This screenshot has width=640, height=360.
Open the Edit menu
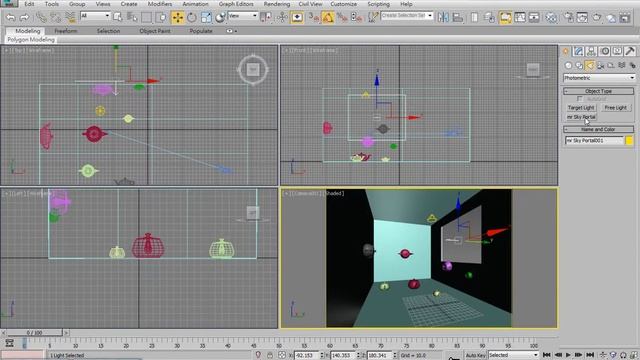pyautogui.click(x=29, y=4)
